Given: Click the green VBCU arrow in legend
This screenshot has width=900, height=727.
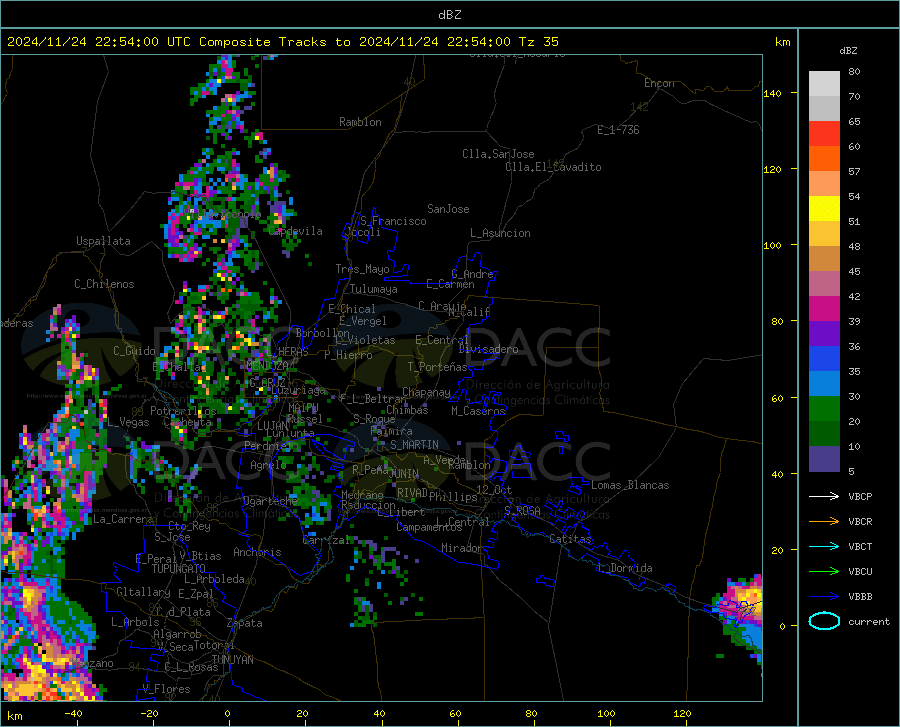Looking at the screenshot, I should (824, 572).
